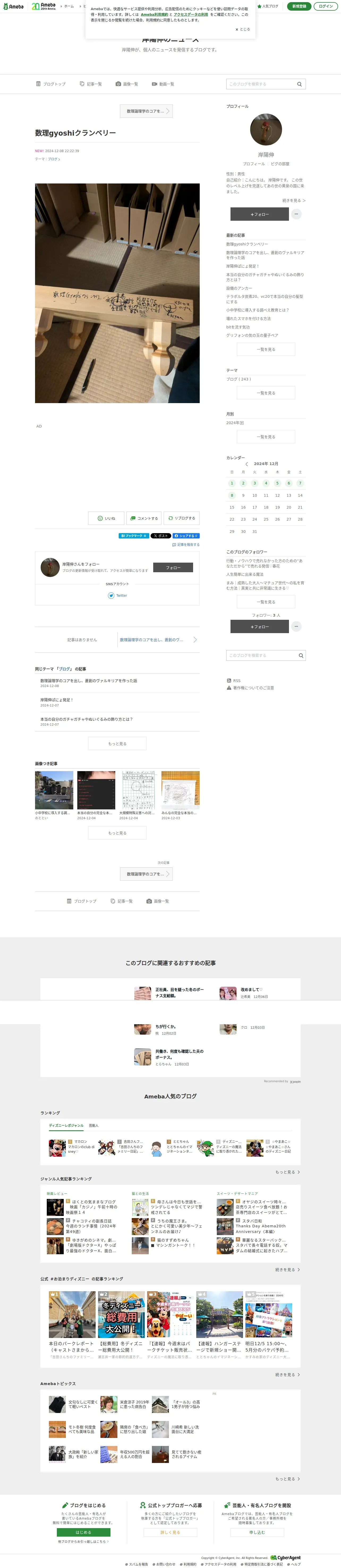The width and height of the screenshot is (341, 1568).
Task: Open more-options dots beside follower section follow button
Action: 297,626
